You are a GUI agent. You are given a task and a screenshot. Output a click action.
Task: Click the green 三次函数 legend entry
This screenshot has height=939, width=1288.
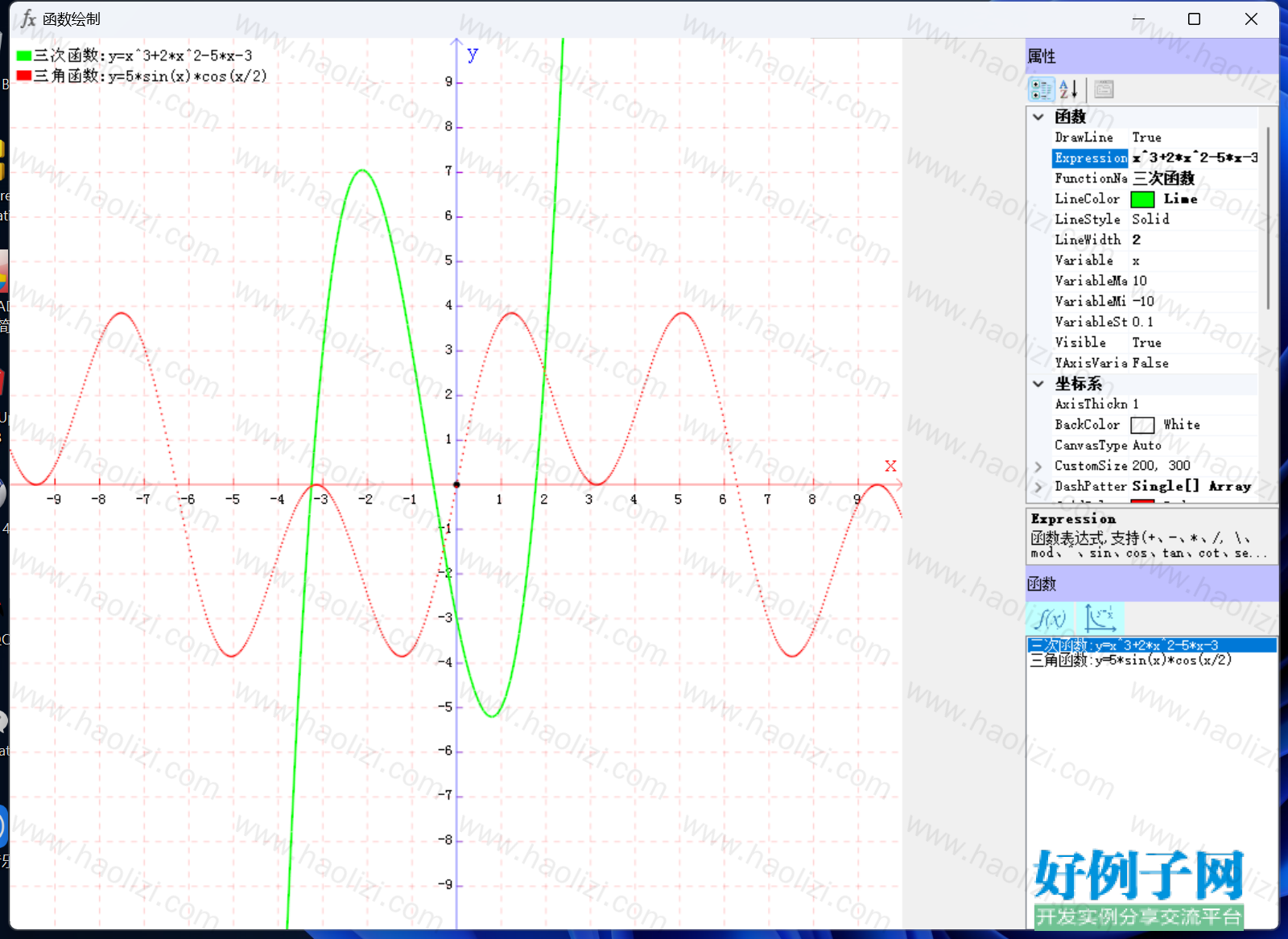pyautogui.click(x=134, y=56)
